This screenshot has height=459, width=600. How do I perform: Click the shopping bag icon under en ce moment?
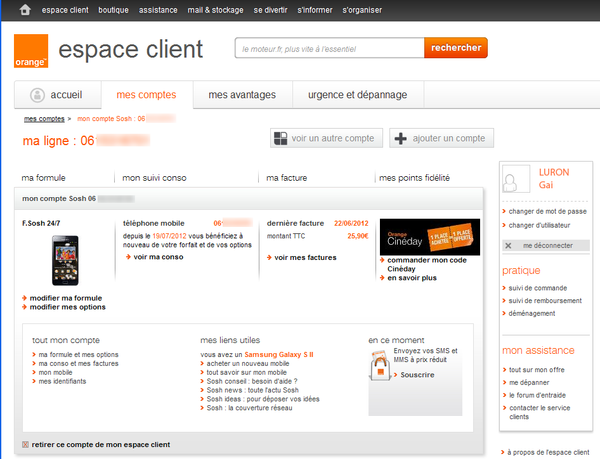(380, 366)
